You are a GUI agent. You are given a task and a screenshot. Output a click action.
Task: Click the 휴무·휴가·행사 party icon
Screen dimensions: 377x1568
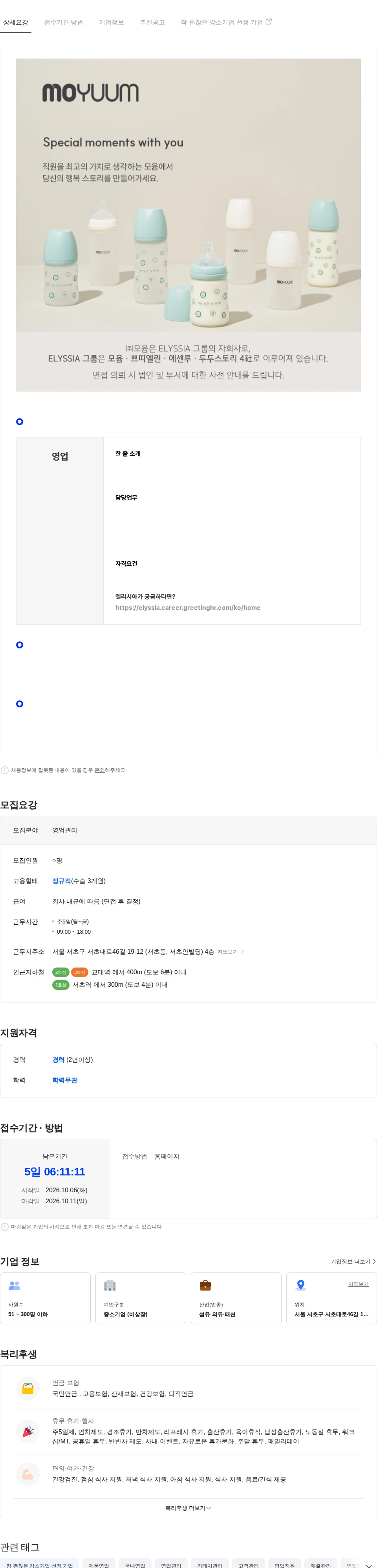tap(28, 1431)
